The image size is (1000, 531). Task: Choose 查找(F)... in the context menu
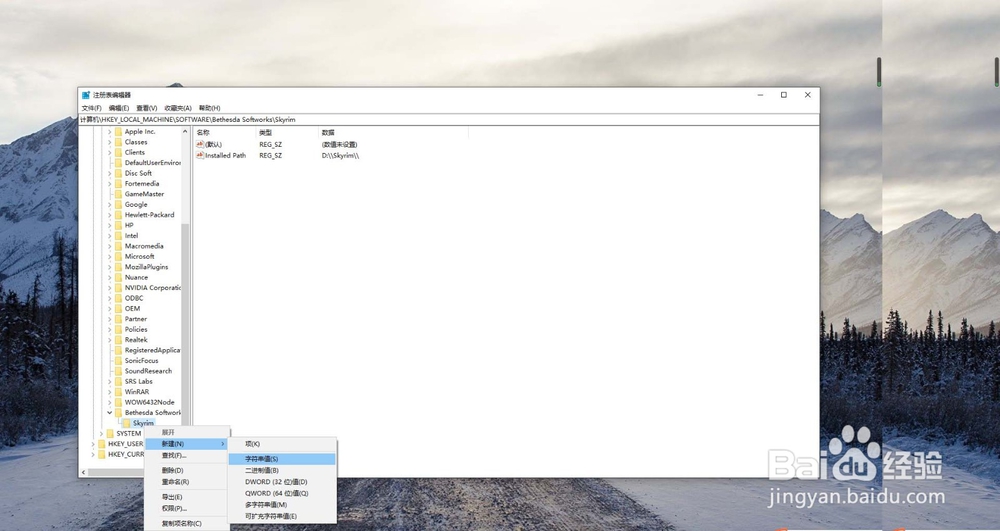tap(187, 456)
